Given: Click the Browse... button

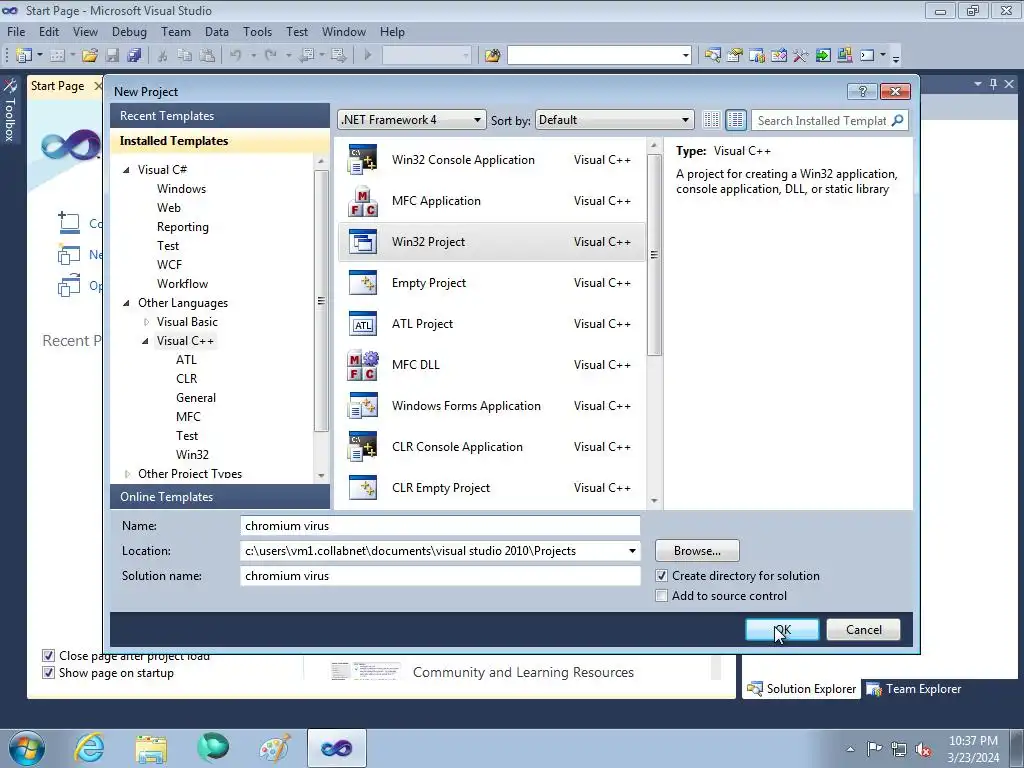Looking at the screenshot, I should (697, 551).
